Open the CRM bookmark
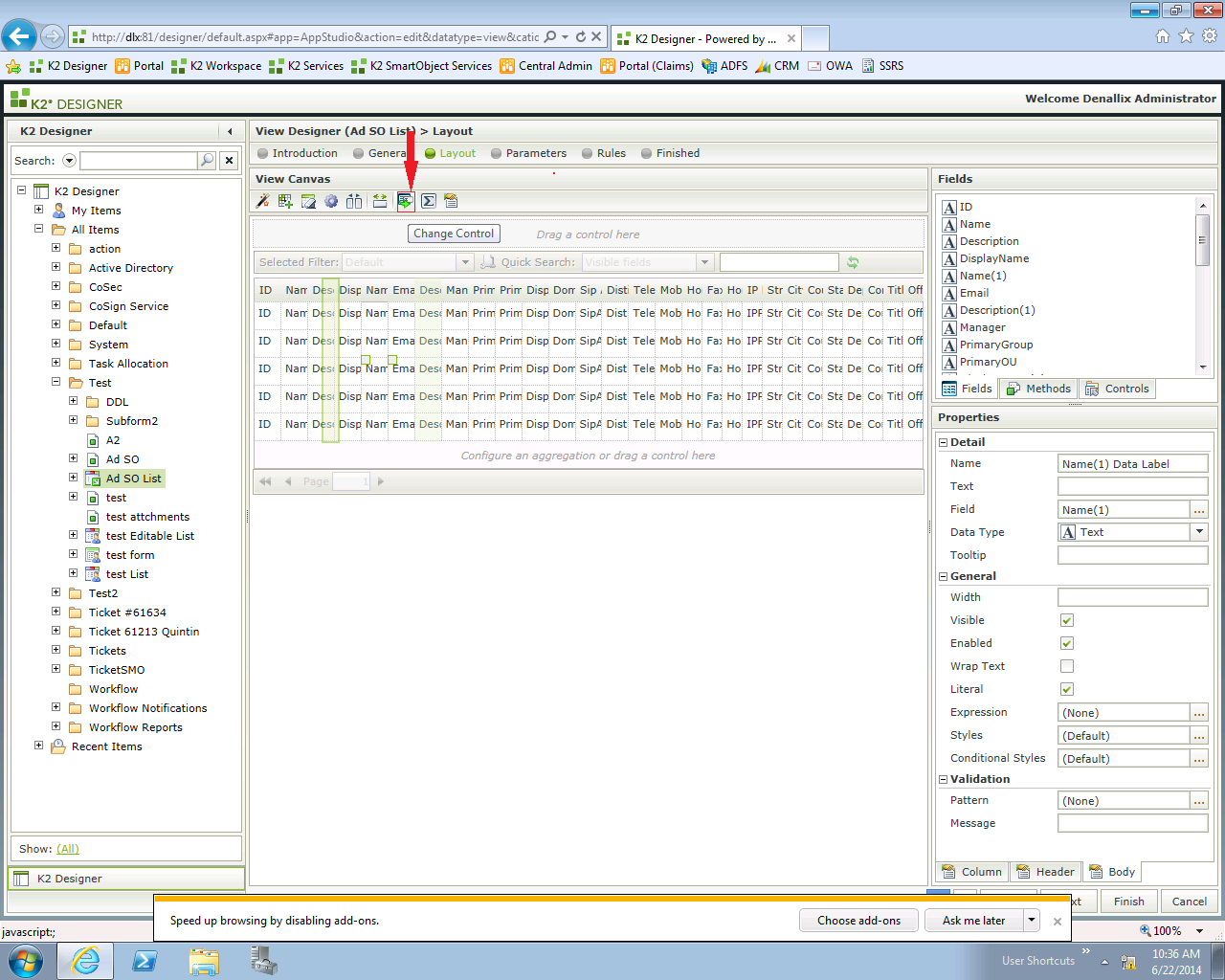Image resolution: width=1225 pixels, height=980 pixels. pyautogui.click(x=777, y=66)
